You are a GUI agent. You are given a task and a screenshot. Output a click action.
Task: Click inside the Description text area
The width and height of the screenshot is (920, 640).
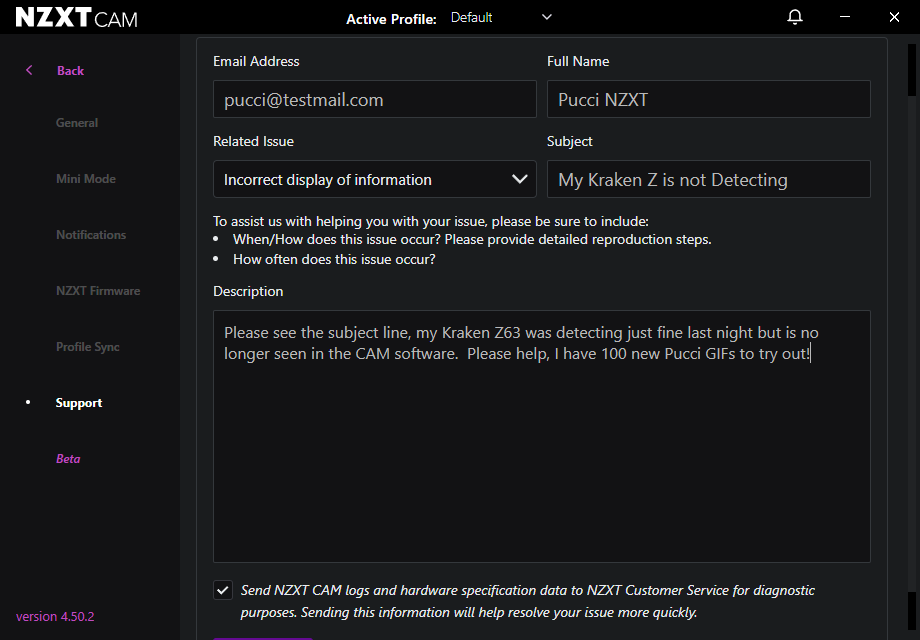click(x=542, y=436)
